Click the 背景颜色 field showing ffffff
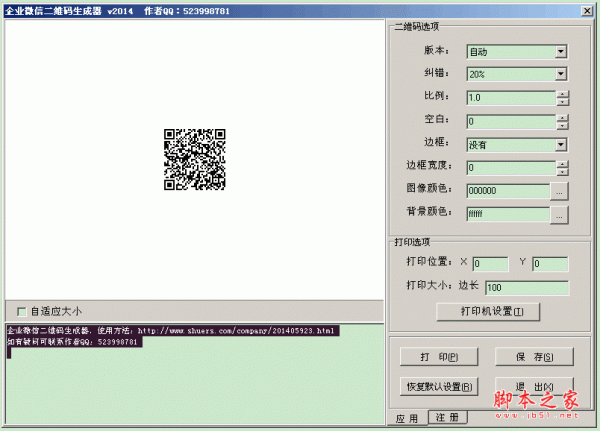600x431 pixels. [508, 214]
